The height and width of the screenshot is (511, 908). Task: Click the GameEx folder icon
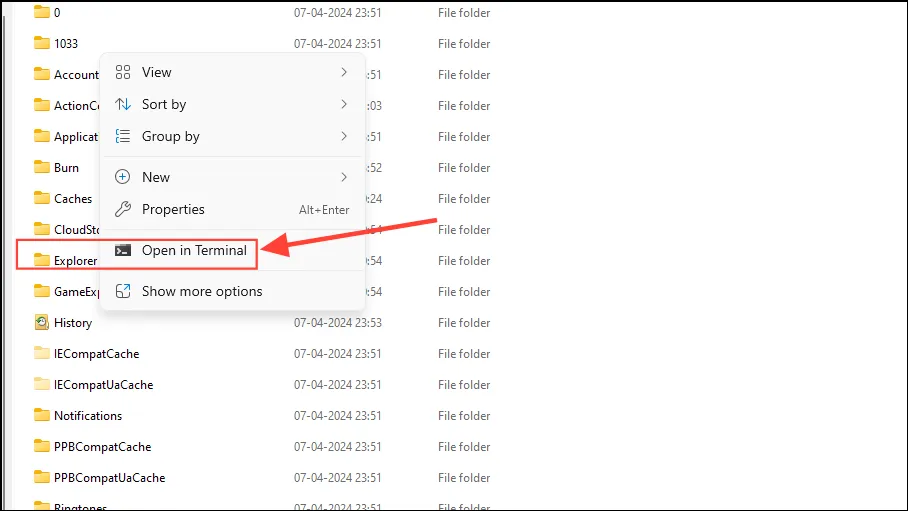coord(42,291)
